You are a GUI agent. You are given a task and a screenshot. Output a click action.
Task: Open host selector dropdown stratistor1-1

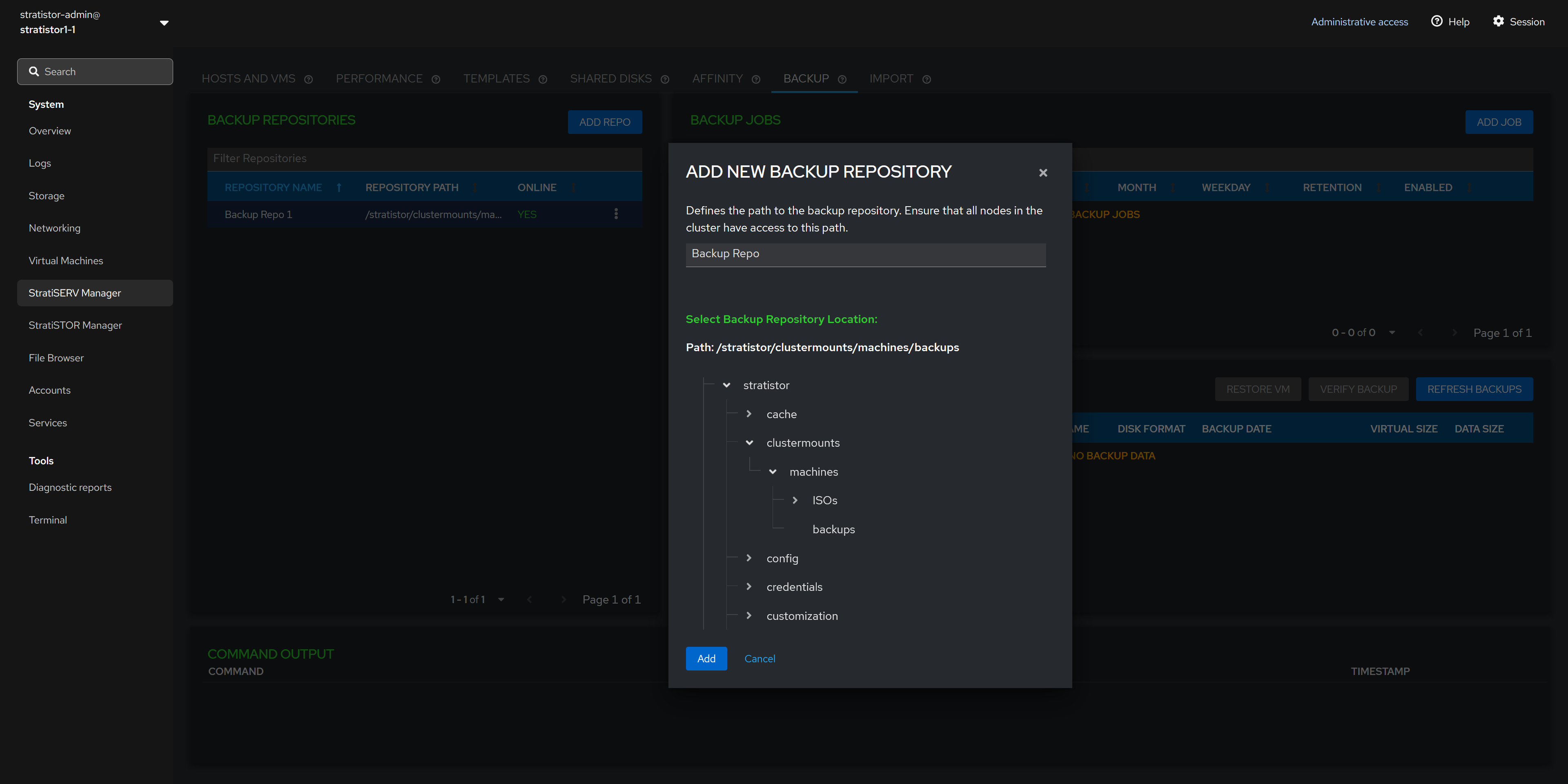[164, 22]
